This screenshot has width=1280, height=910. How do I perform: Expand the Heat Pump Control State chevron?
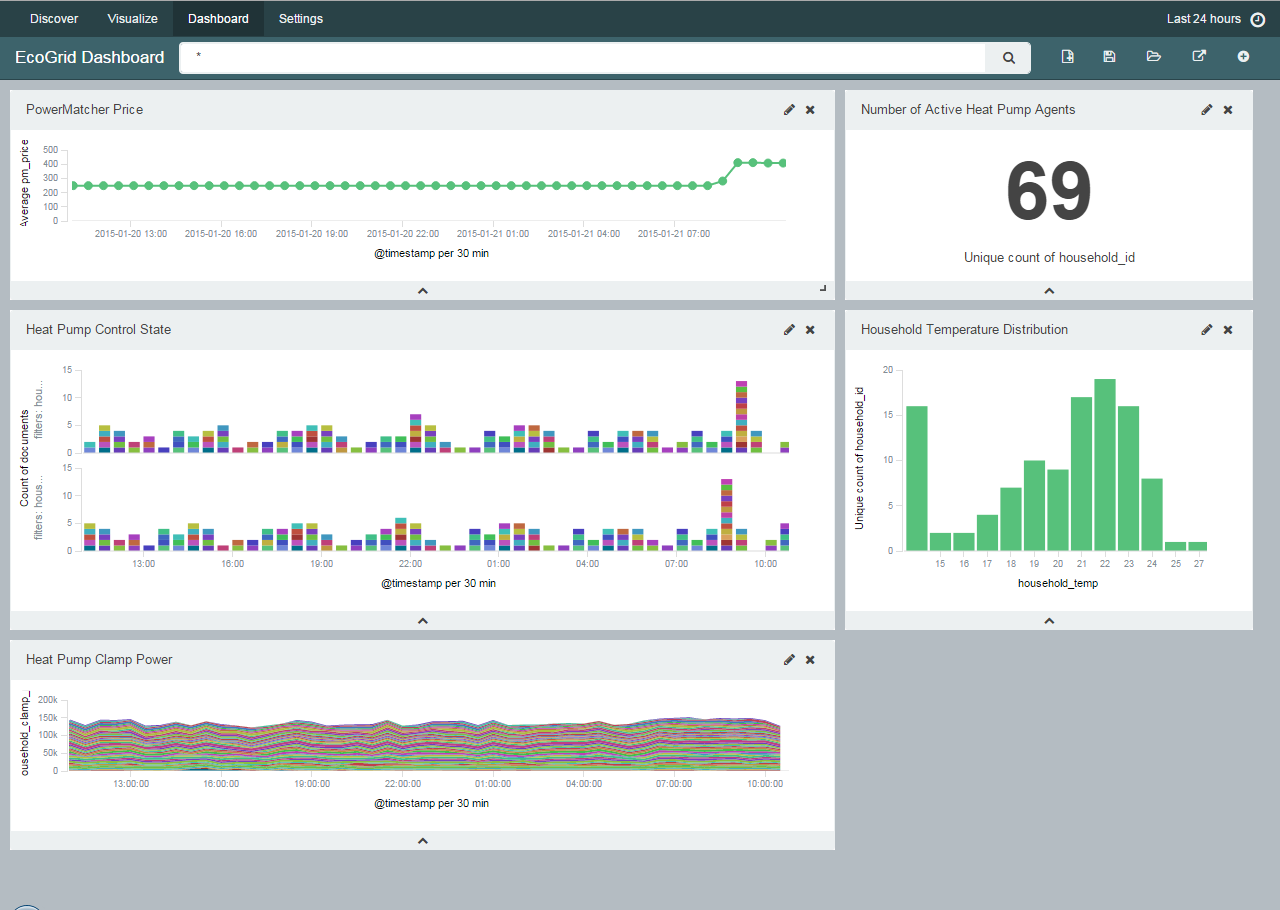pos(422,621)
